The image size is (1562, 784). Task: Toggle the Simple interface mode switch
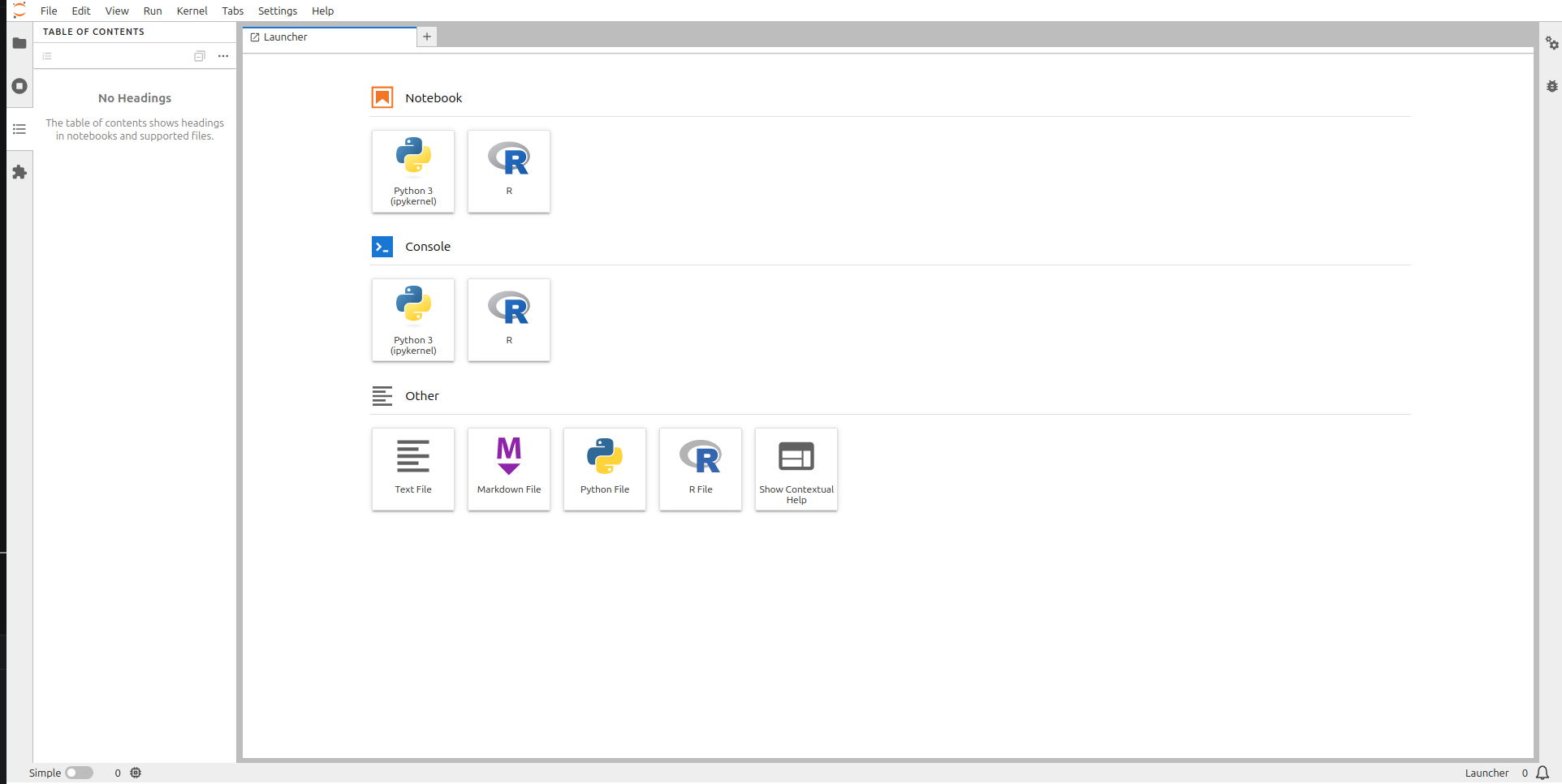[79, 773]
